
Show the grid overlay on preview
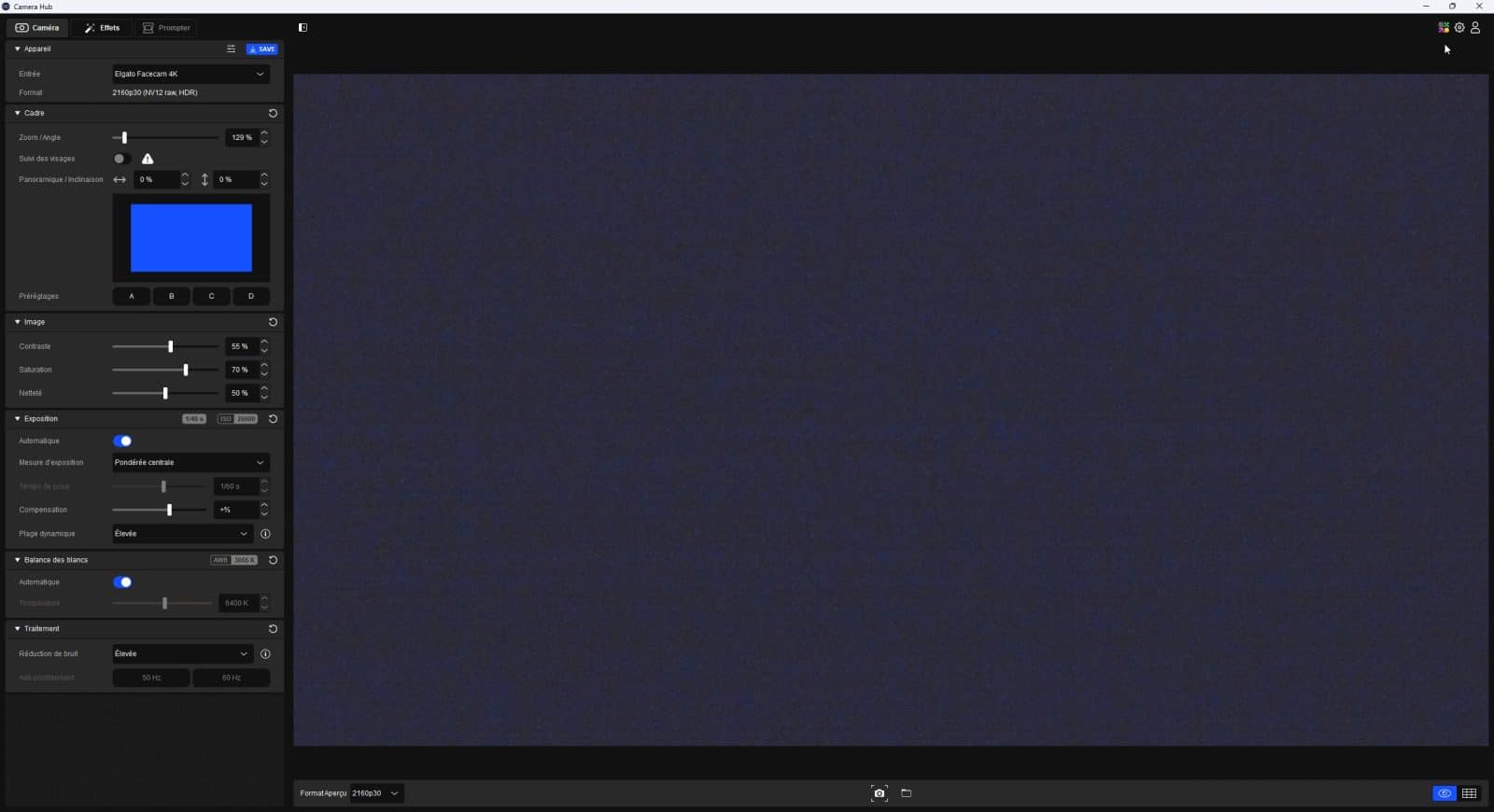pyautogui.click(x=1469, y=793)
